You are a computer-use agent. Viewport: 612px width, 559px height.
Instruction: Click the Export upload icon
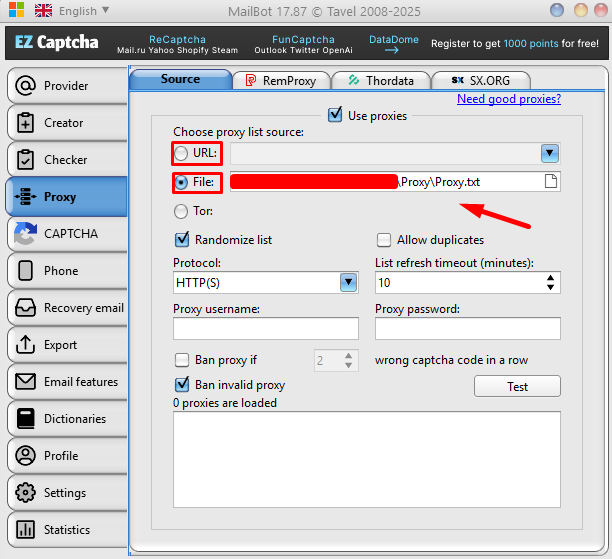(x=25, y=344)
